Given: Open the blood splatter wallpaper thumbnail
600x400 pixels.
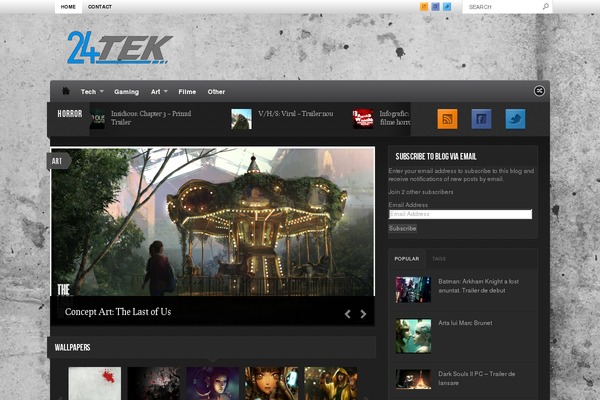Looking at the screenshot, I should (95, 384).
